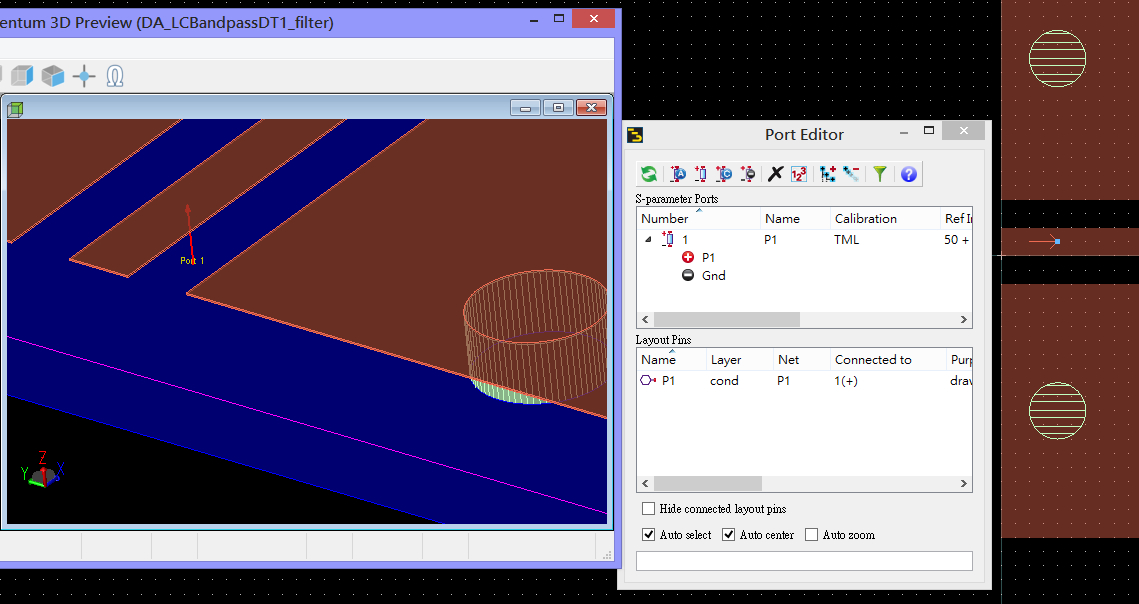Toggle the Hide connected layout pins checkbox
The width and height of the screenshot is (1139, 604).
point(649,509)
